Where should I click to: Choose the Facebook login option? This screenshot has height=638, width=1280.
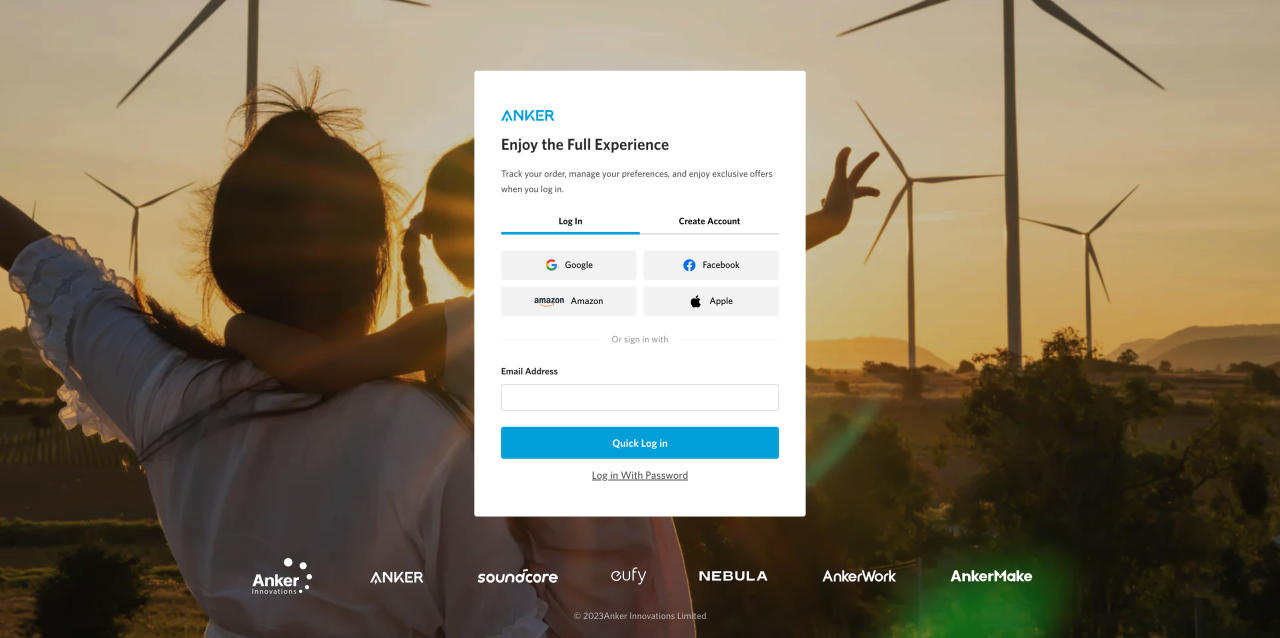tap(710, 265)
